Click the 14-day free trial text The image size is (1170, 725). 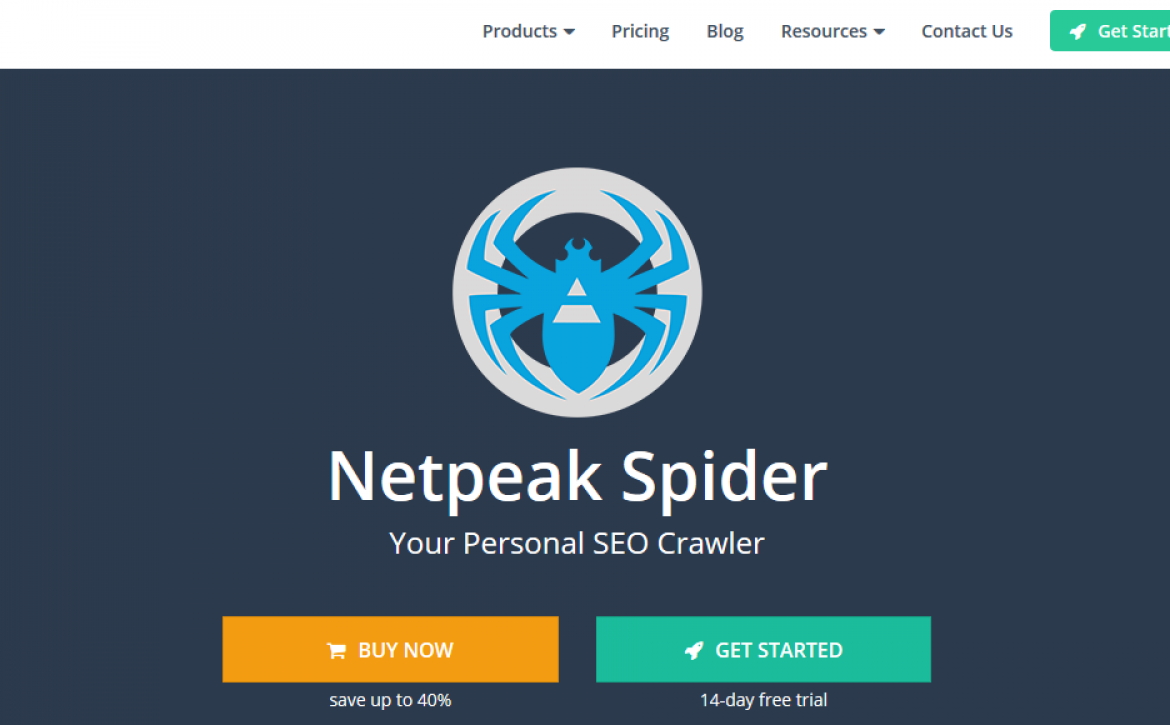pos(763,700)
